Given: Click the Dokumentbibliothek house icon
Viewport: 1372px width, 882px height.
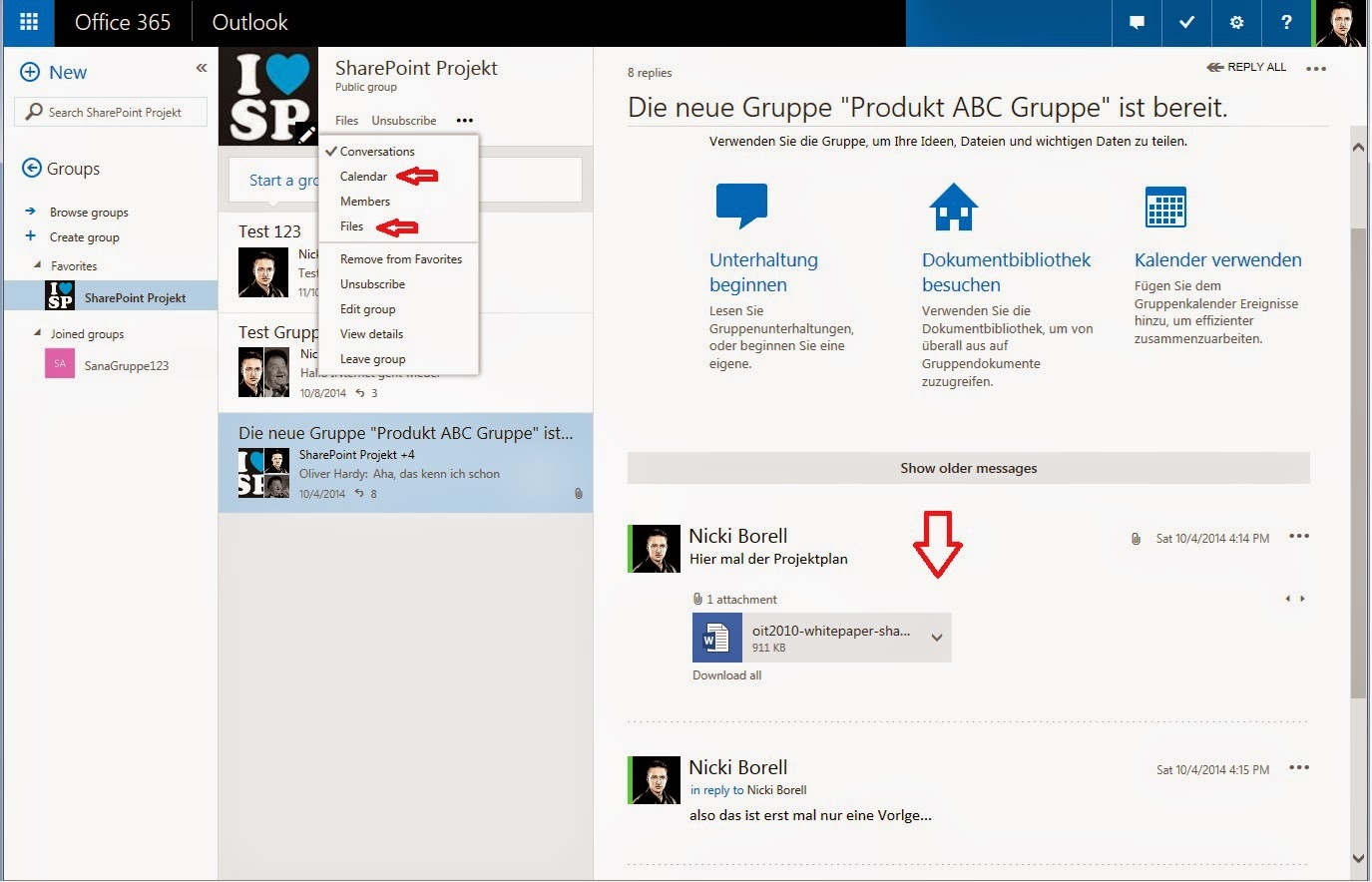Looking at the screenshot, I should pos(954,207).
